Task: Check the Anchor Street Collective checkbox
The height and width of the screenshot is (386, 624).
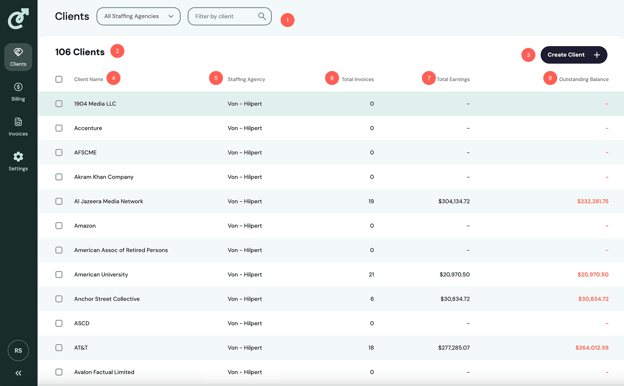Action: pos(59,299)
